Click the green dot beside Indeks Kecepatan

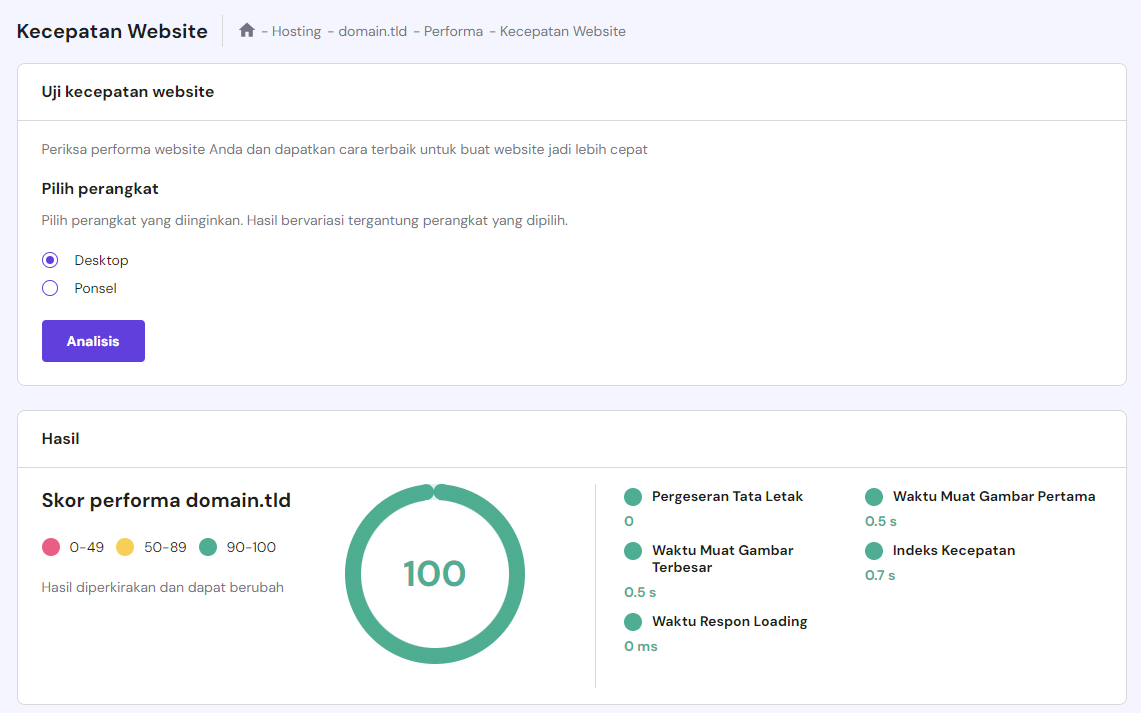point(874,550)
